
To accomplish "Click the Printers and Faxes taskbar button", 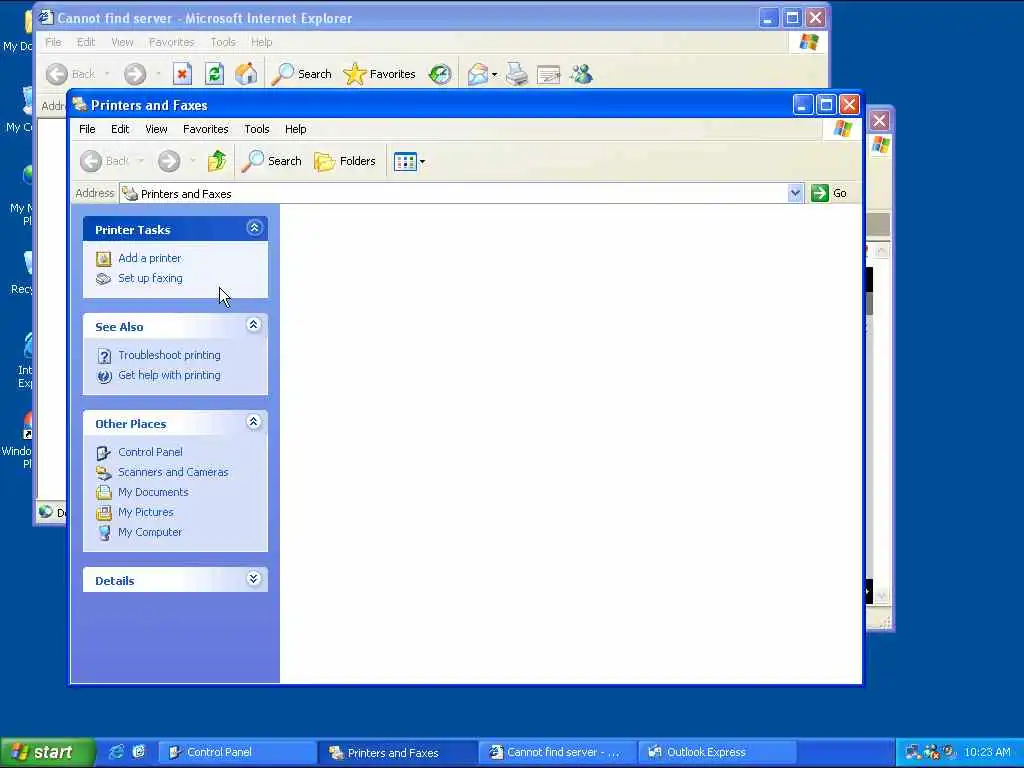I will click(398, 752).
